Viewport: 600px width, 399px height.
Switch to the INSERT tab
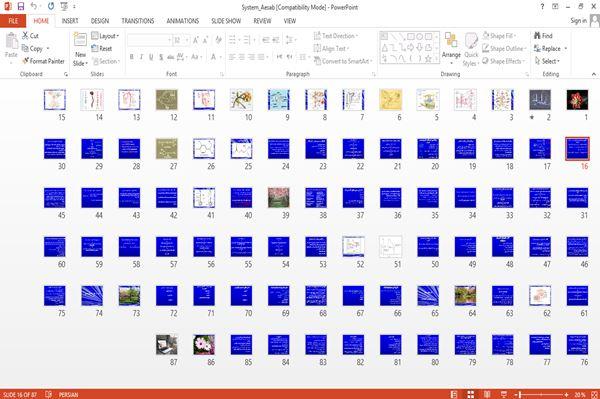pyautogui.click(x=70, y=21)
